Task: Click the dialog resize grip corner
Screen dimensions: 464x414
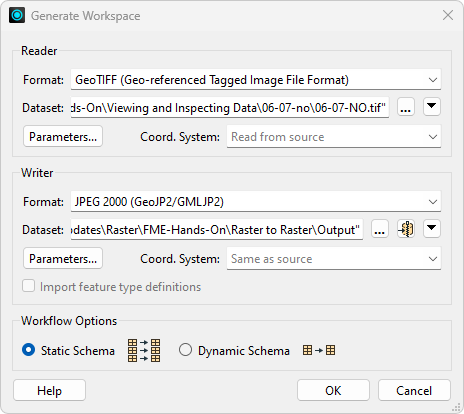Action: click(x=456, y=408)
